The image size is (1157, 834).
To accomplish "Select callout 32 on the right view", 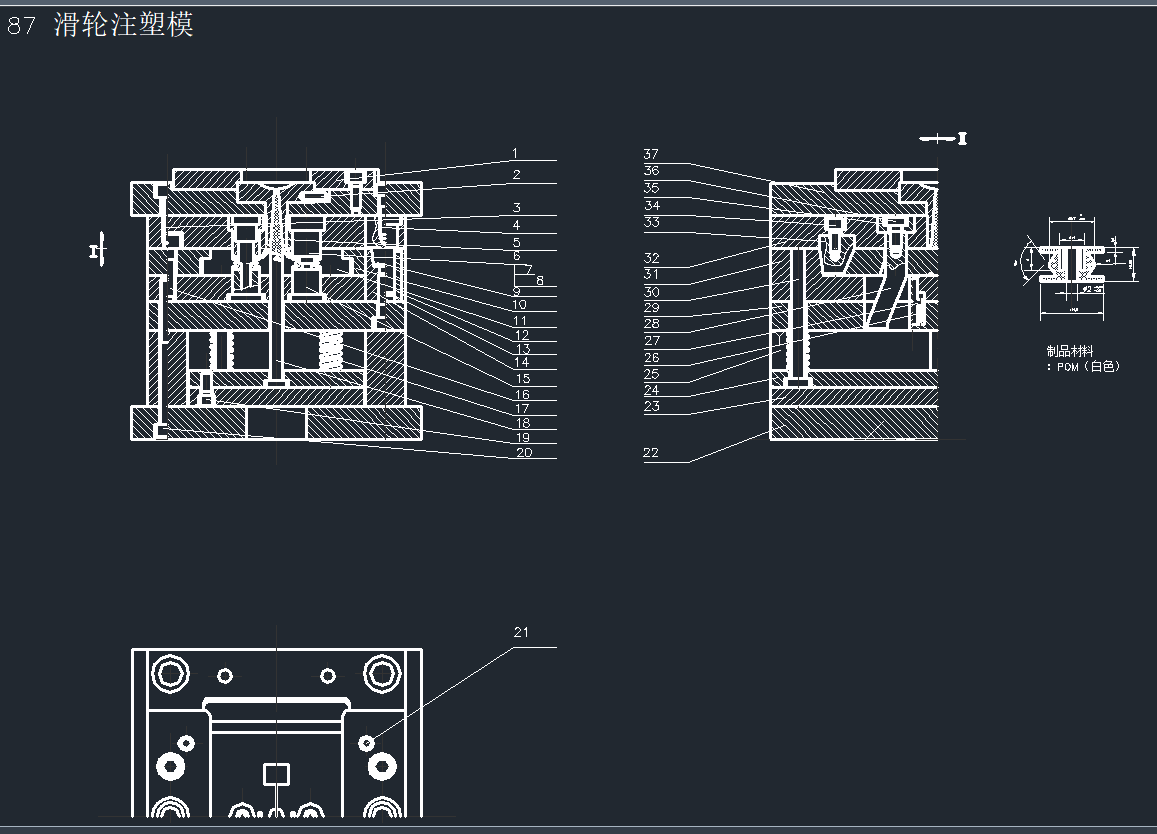I will click(652, 257).
